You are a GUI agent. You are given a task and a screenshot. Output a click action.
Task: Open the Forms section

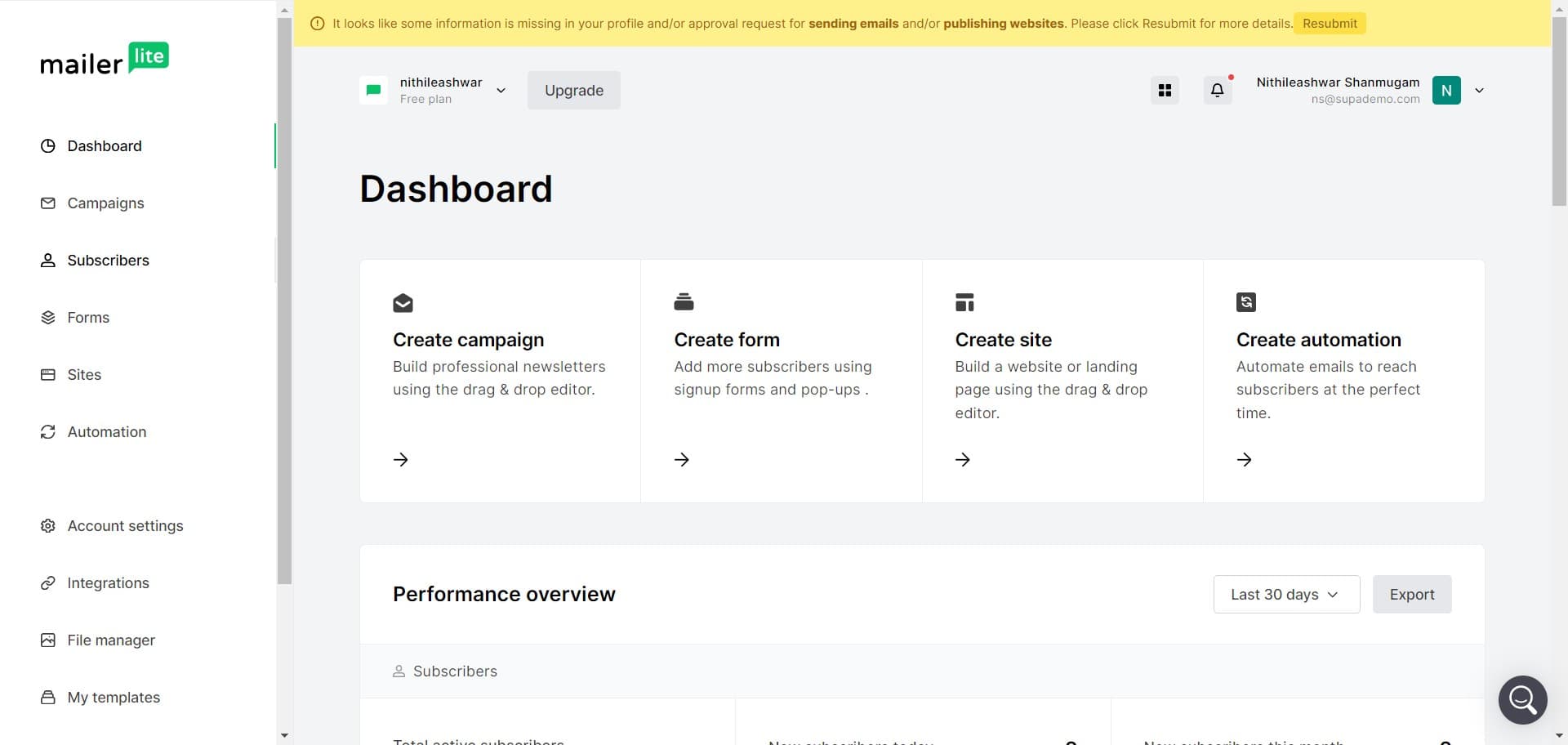click(x=88, y=317)
